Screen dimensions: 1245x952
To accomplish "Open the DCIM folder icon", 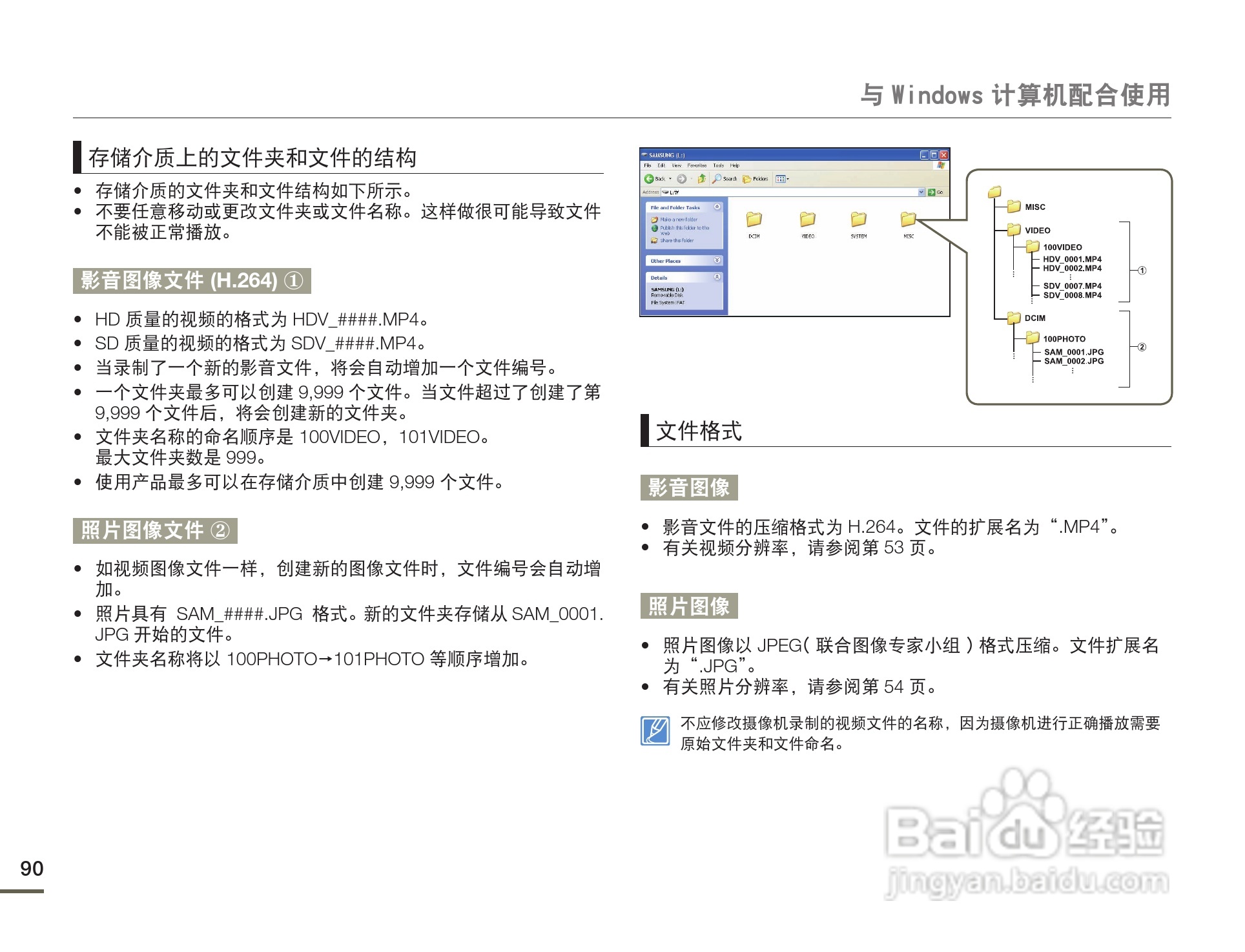I will pyautogui.click(x=754, y=220).
